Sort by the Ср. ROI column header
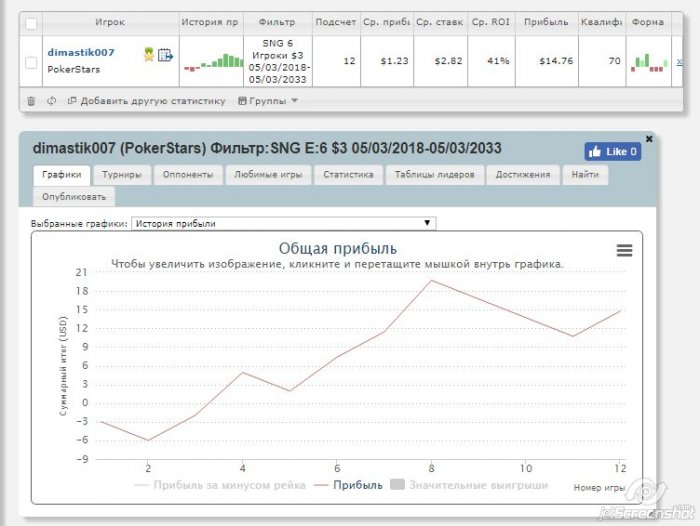The width and height of the screenshot is (700, 526). tap(491, 22)
